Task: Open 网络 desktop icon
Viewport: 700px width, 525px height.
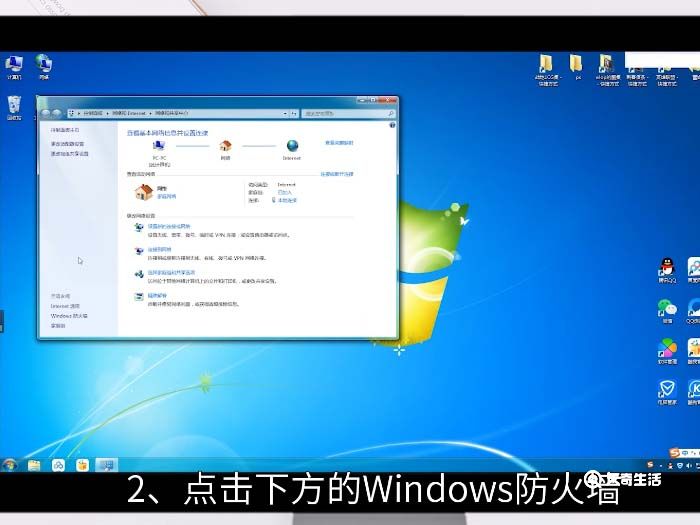Action: [x=44, y=67]
